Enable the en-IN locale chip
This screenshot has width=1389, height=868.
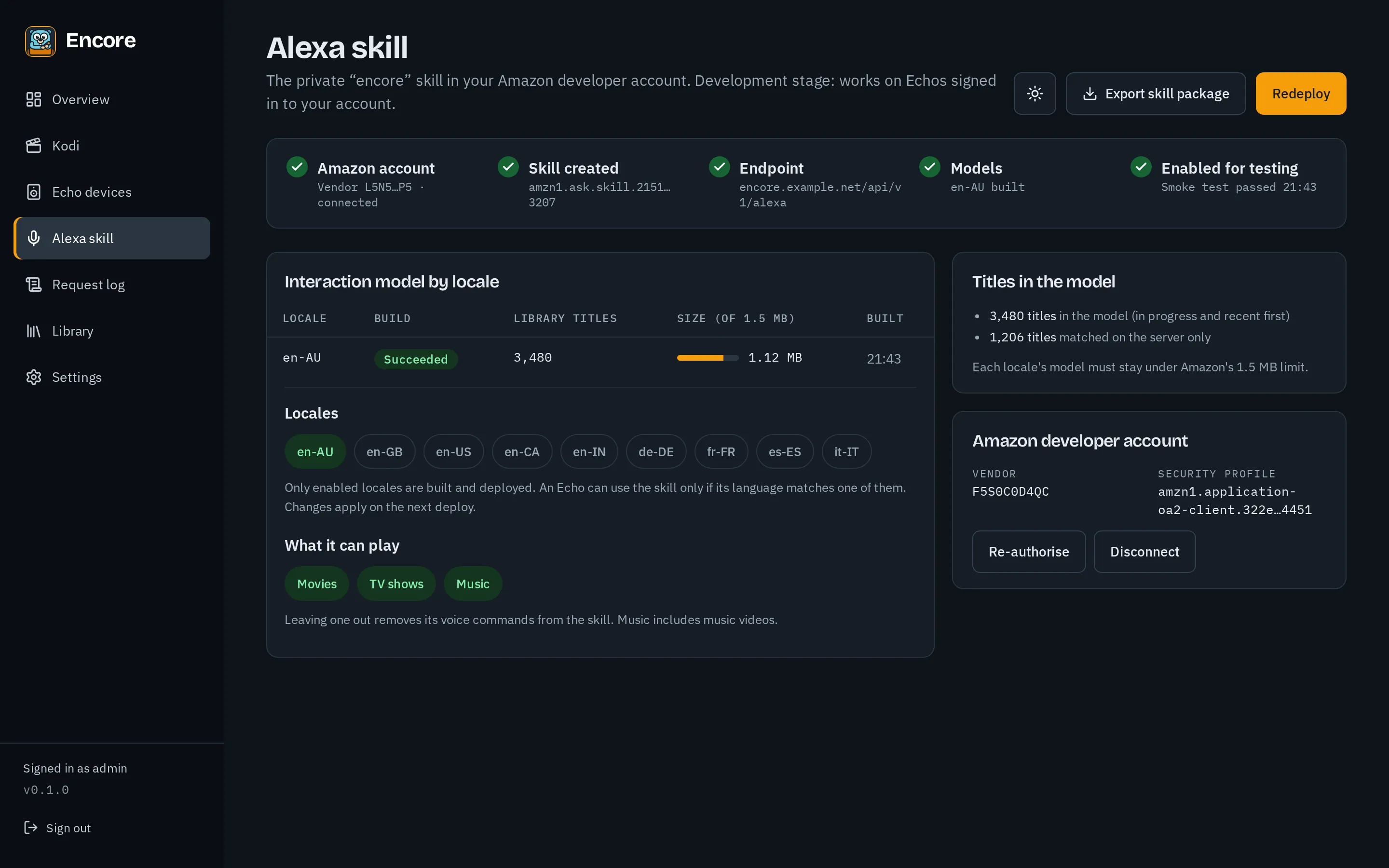click(x=589, y=452)
